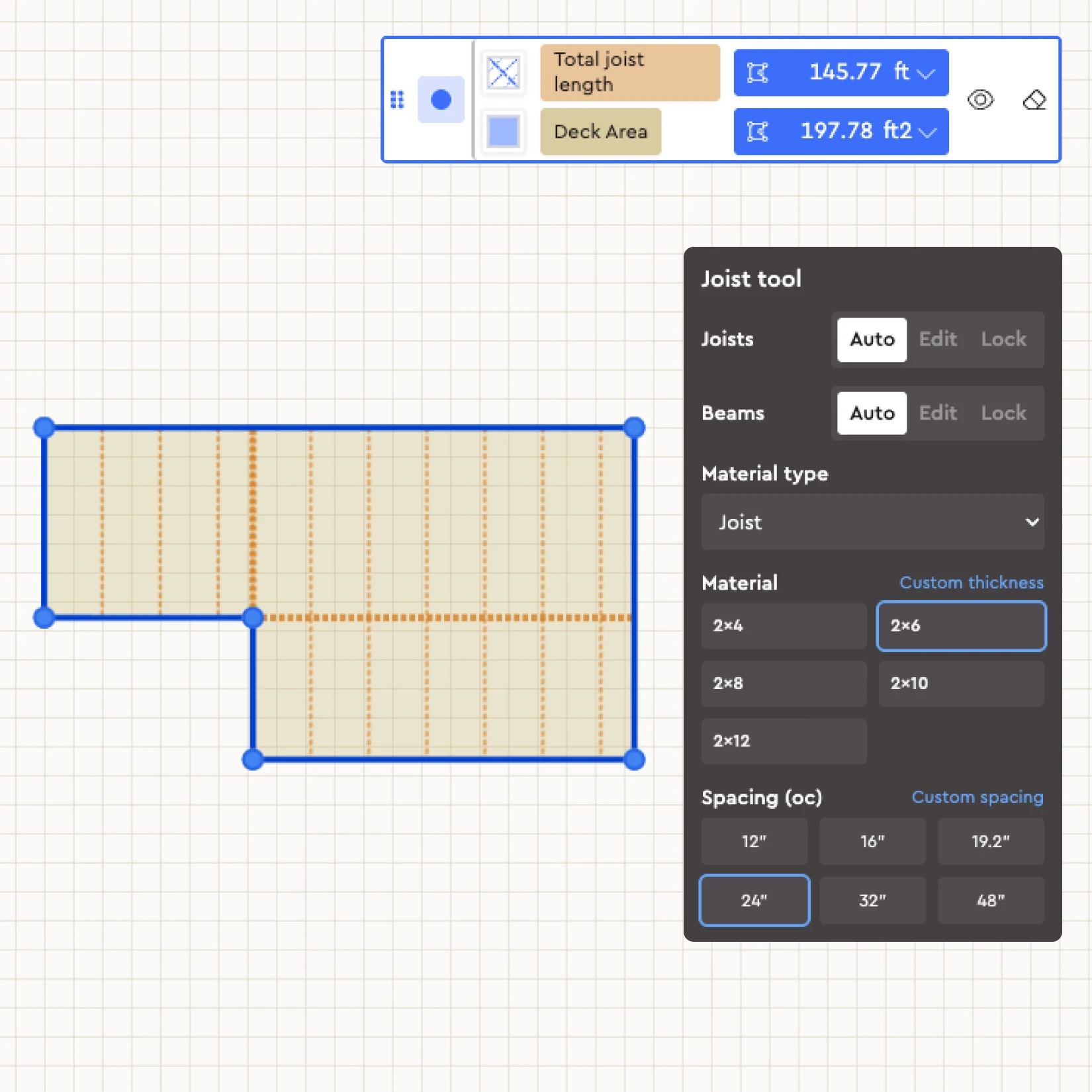
Task: Click measurement icon beside 197.78 ft2
Action: coord(758,131)
